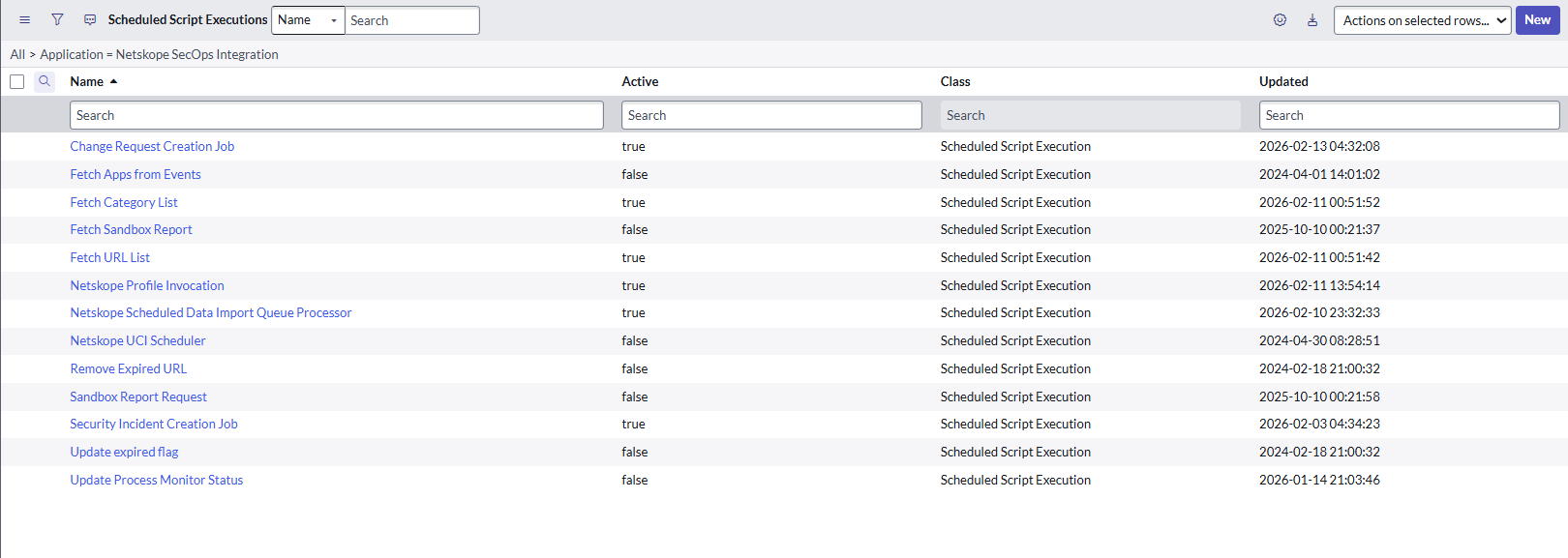
Task: Sort by the Class column header
Action: click(955, 81)
